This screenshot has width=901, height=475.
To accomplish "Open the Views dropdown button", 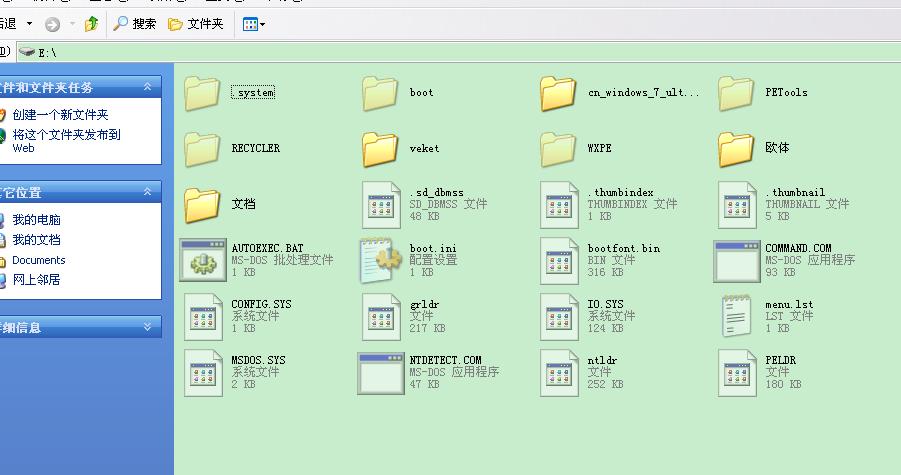I will (253, 24).
